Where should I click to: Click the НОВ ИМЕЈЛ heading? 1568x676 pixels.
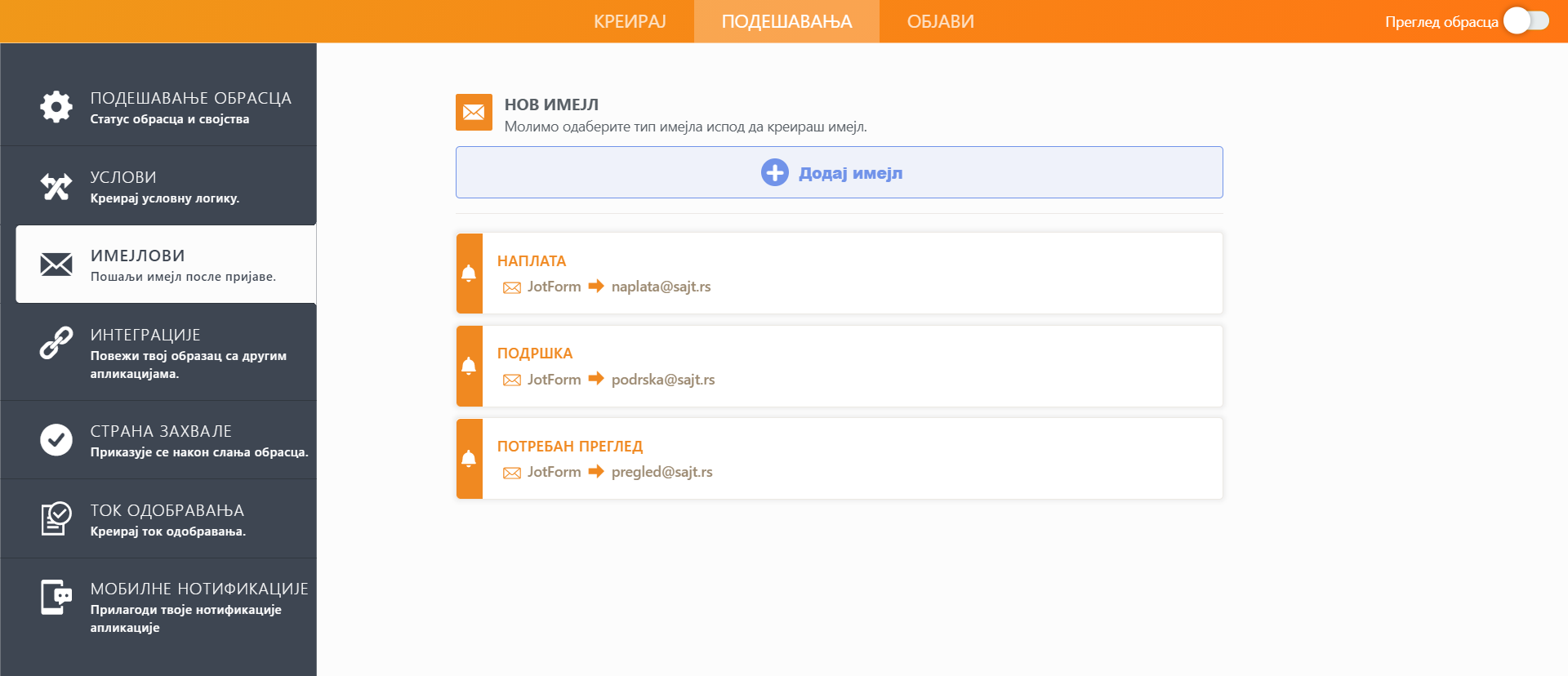pos(551,105)
